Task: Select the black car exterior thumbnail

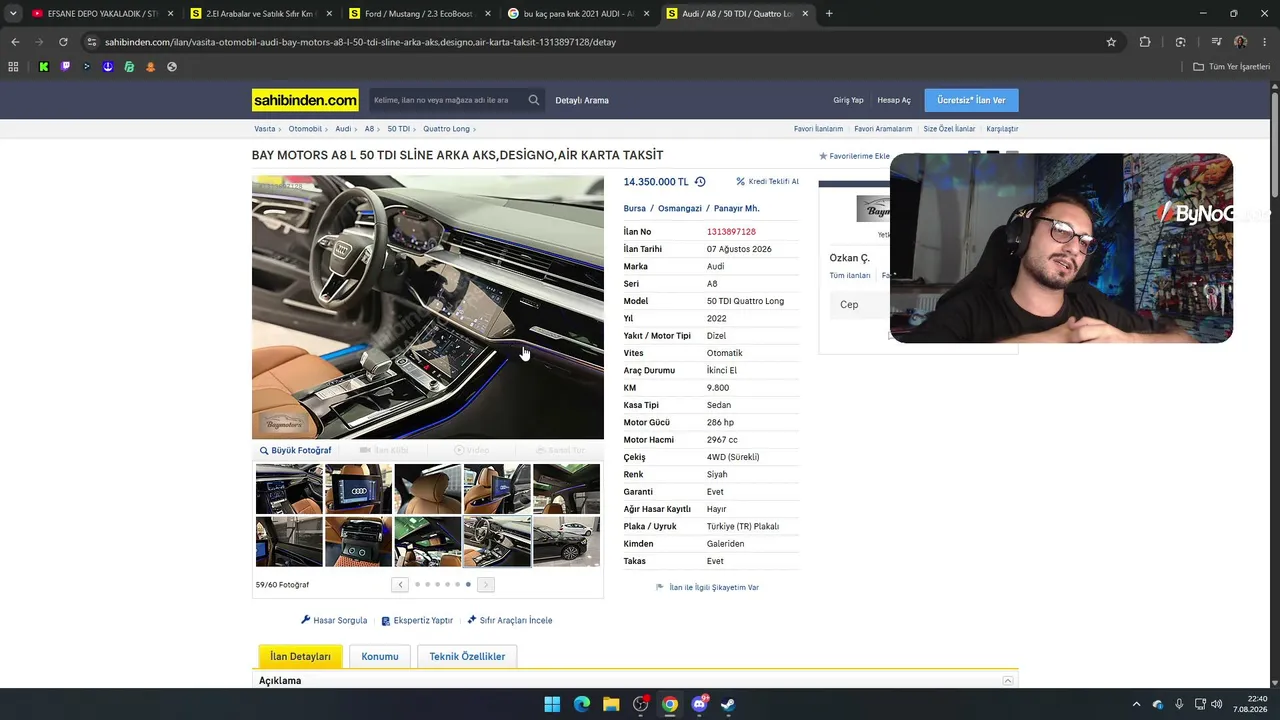Action: (x=566, y=542)
